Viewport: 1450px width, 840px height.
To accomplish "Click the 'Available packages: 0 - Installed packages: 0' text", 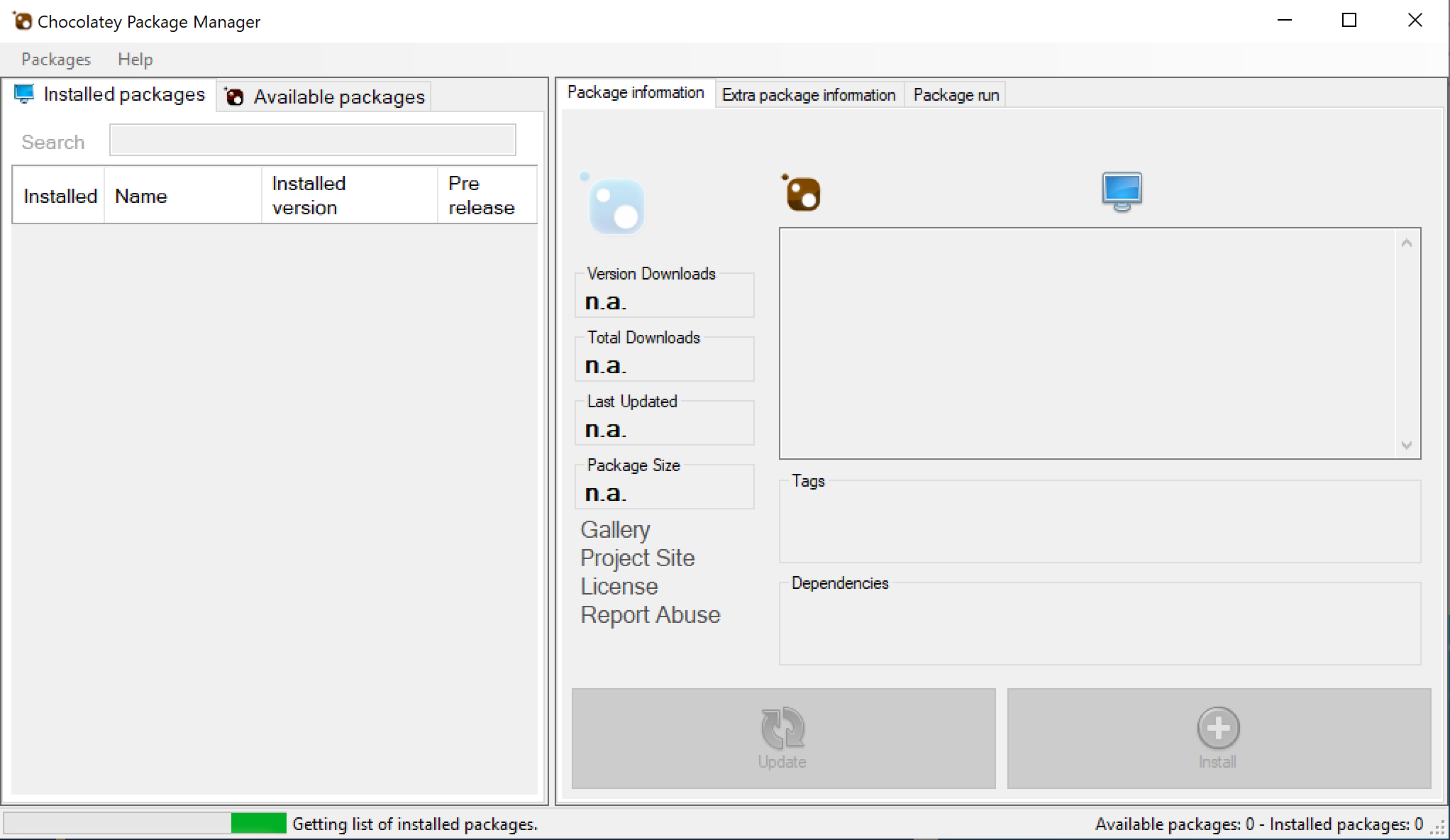I will (x=1259, y=824).
